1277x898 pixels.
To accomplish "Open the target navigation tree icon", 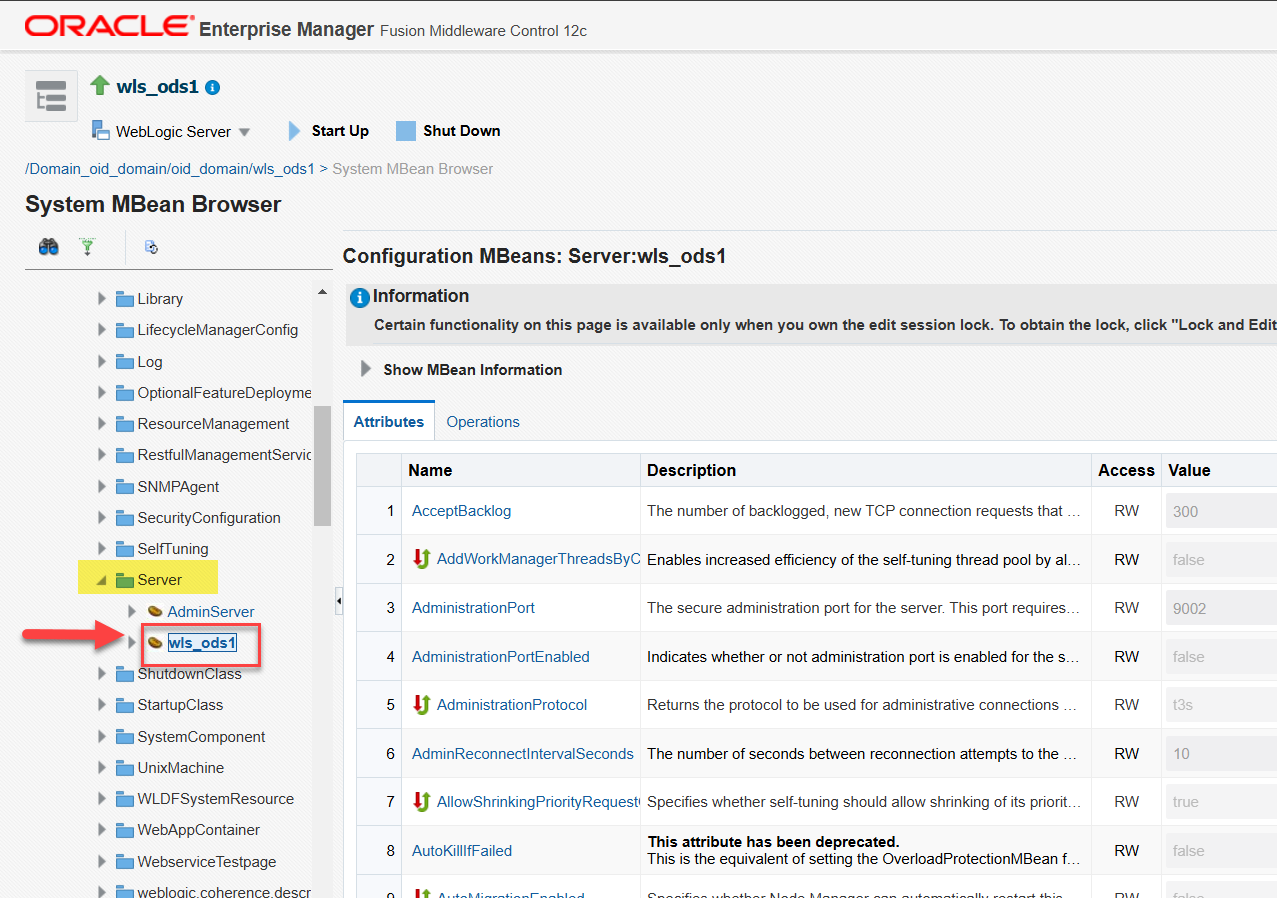I will point(50,95).
